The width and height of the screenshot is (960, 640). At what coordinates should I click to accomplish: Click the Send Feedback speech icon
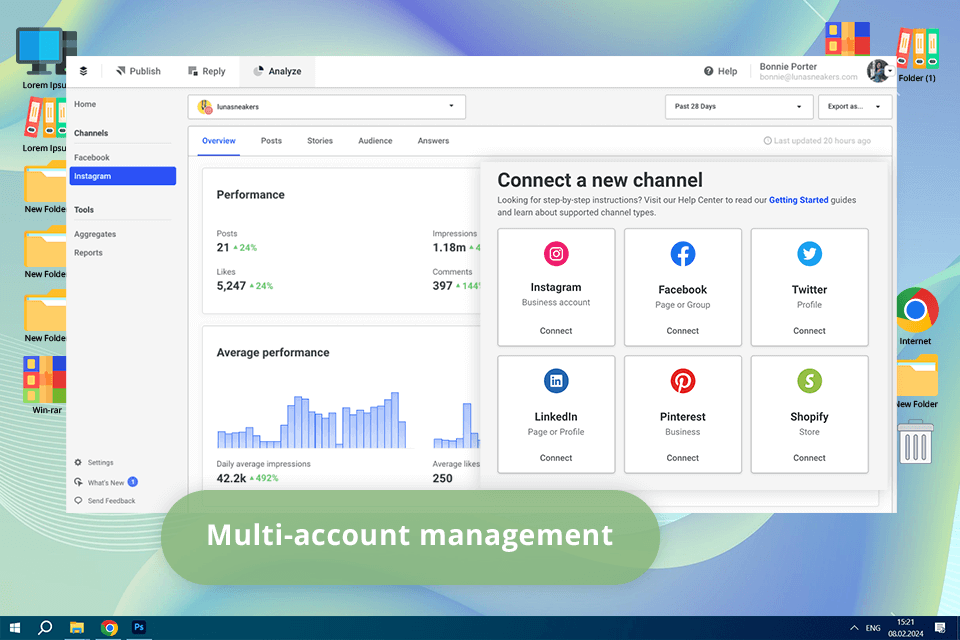click(x=78, y=500)
